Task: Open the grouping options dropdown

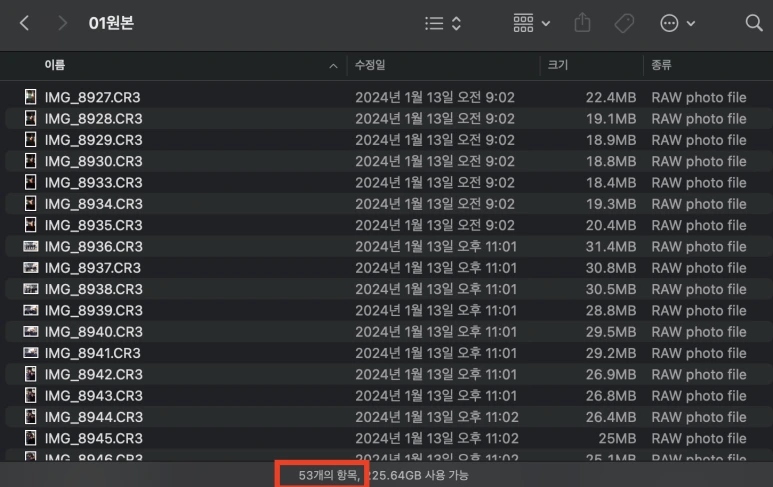Action: 531,23
